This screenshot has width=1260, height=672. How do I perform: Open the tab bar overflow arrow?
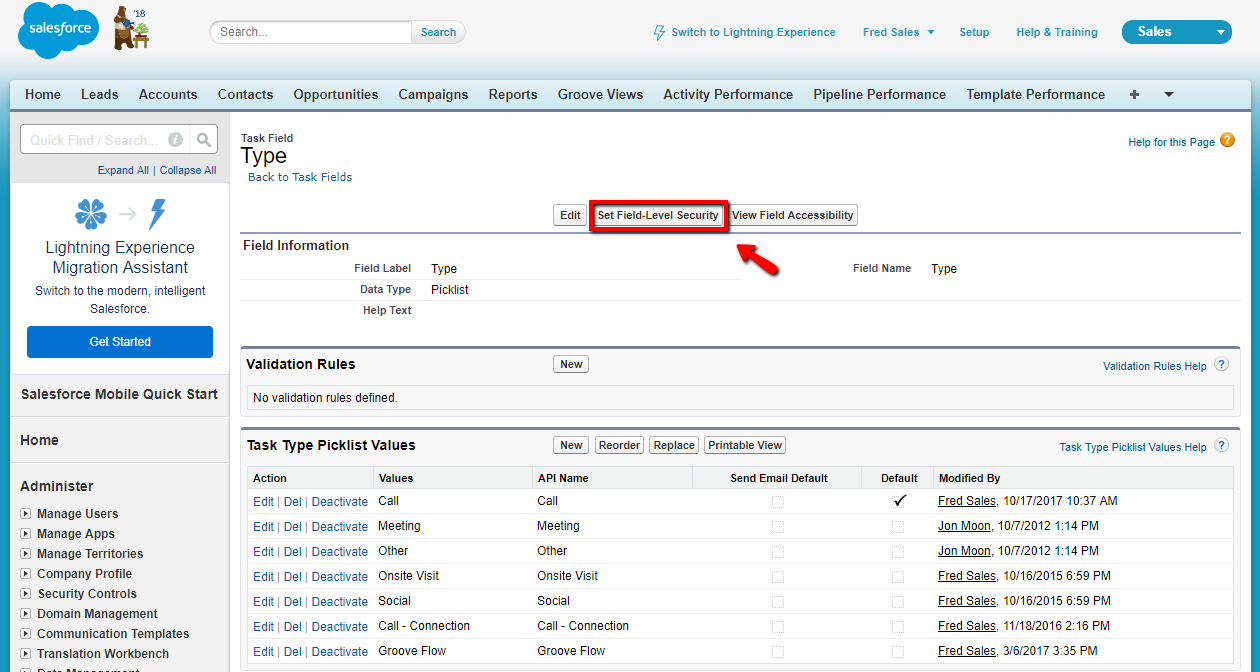1168,94
